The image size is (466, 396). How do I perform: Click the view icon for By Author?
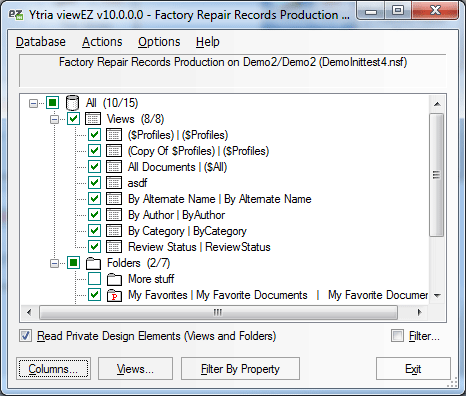[x=114, y=215]
